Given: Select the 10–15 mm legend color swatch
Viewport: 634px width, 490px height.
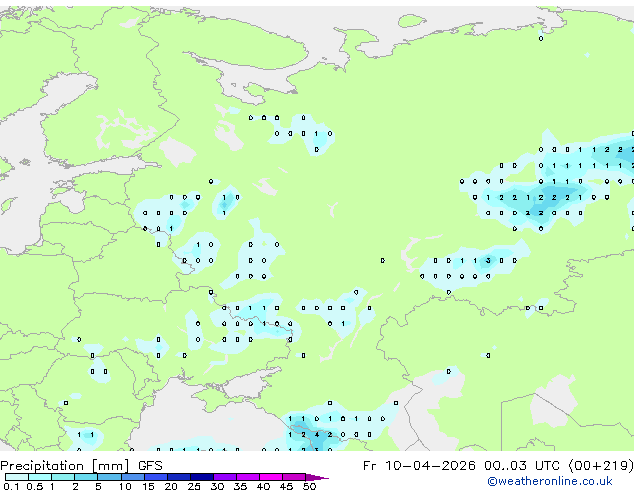Looking at the screenshot, I should 133,477.
